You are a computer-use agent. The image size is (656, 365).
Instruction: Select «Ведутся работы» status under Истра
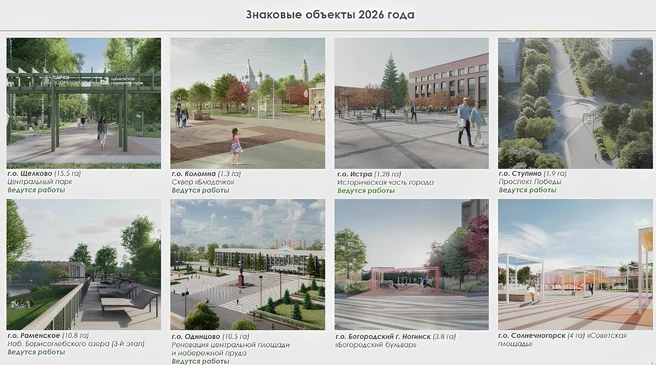click(x=366, y=191)
